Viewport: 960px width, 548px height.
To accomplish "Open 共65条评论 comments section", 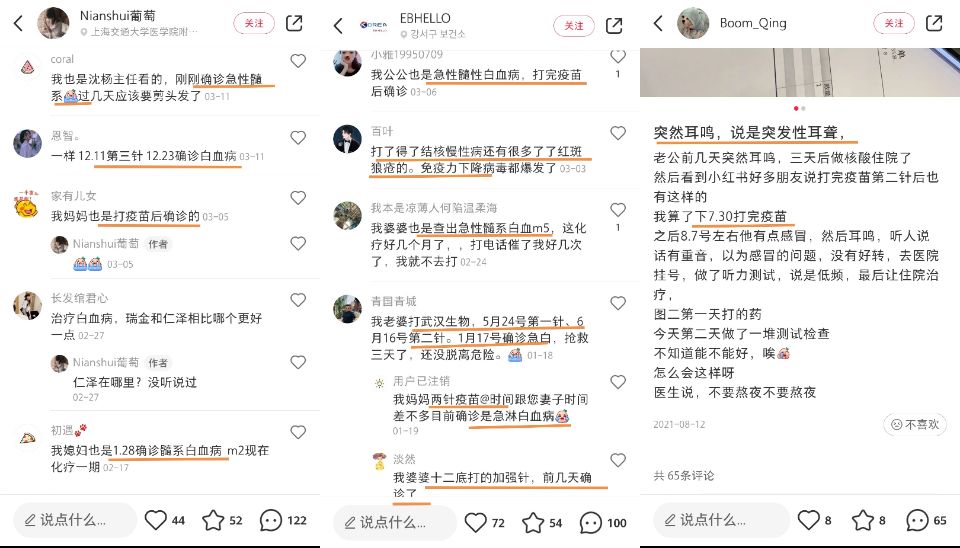I will (683, 476).
